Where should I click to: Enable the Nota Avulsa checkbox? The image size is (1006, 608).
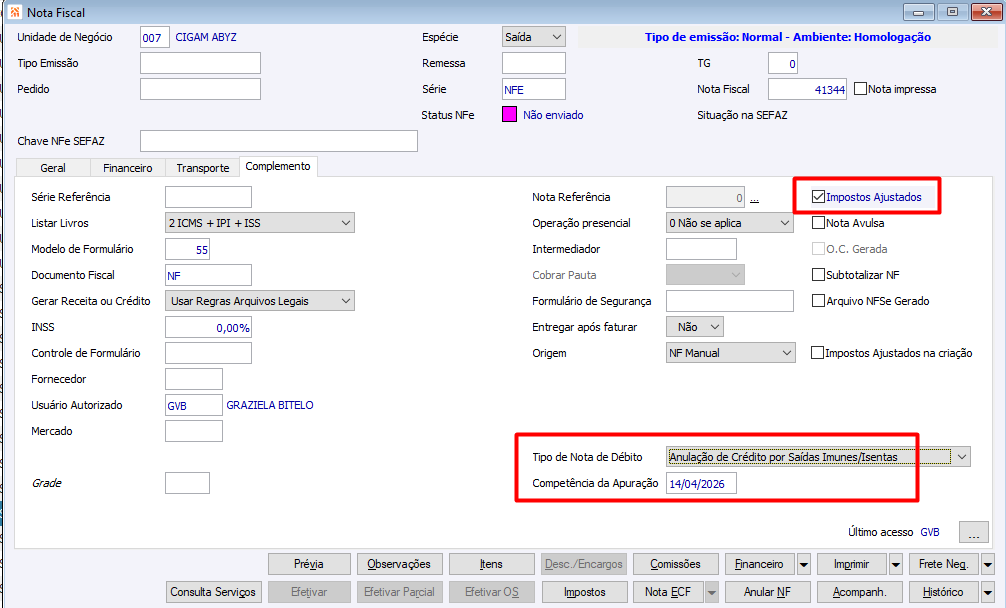[818, 223]
